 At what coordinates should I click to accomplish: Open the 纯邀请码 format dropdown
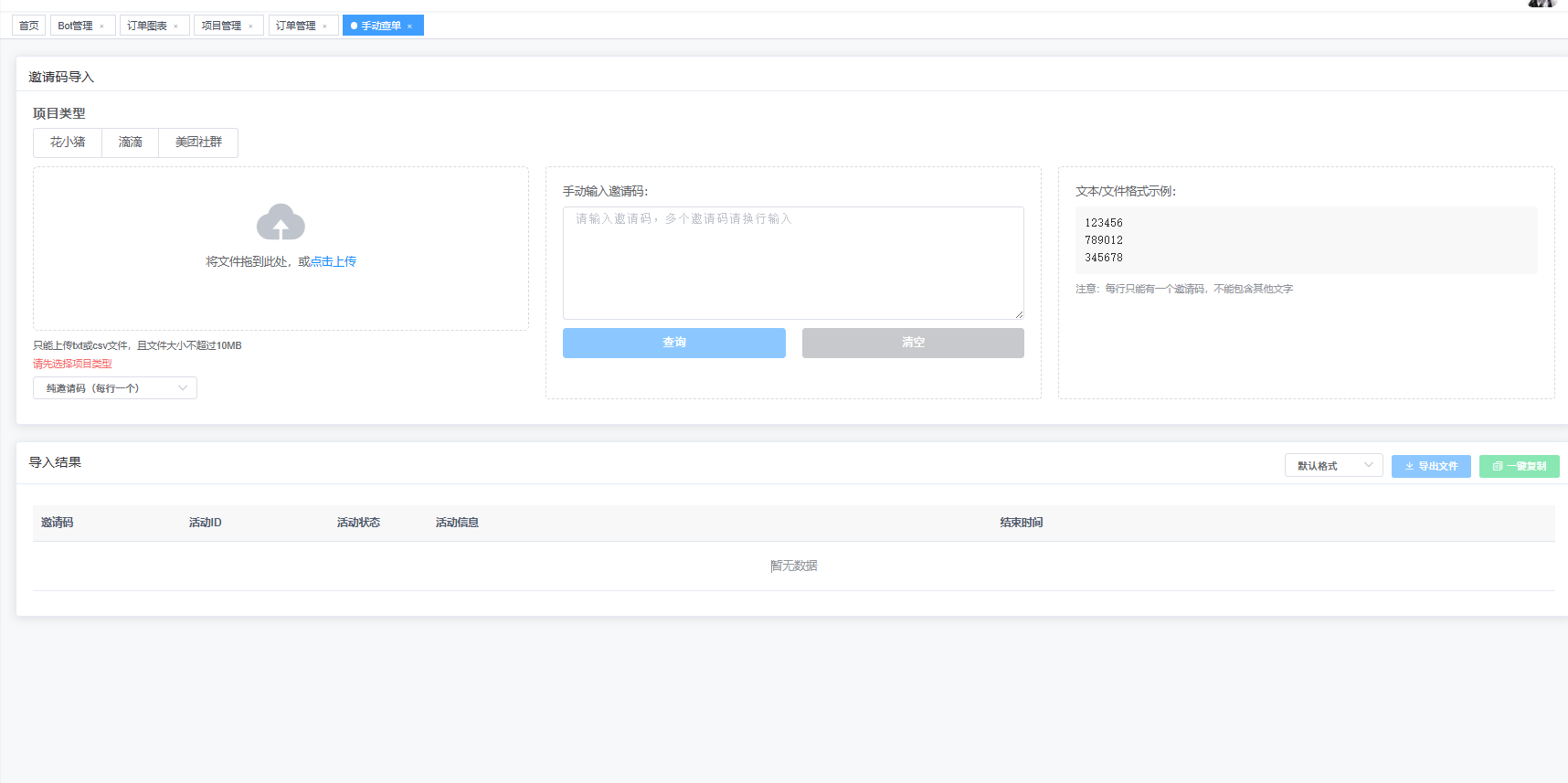pos(115,388)
